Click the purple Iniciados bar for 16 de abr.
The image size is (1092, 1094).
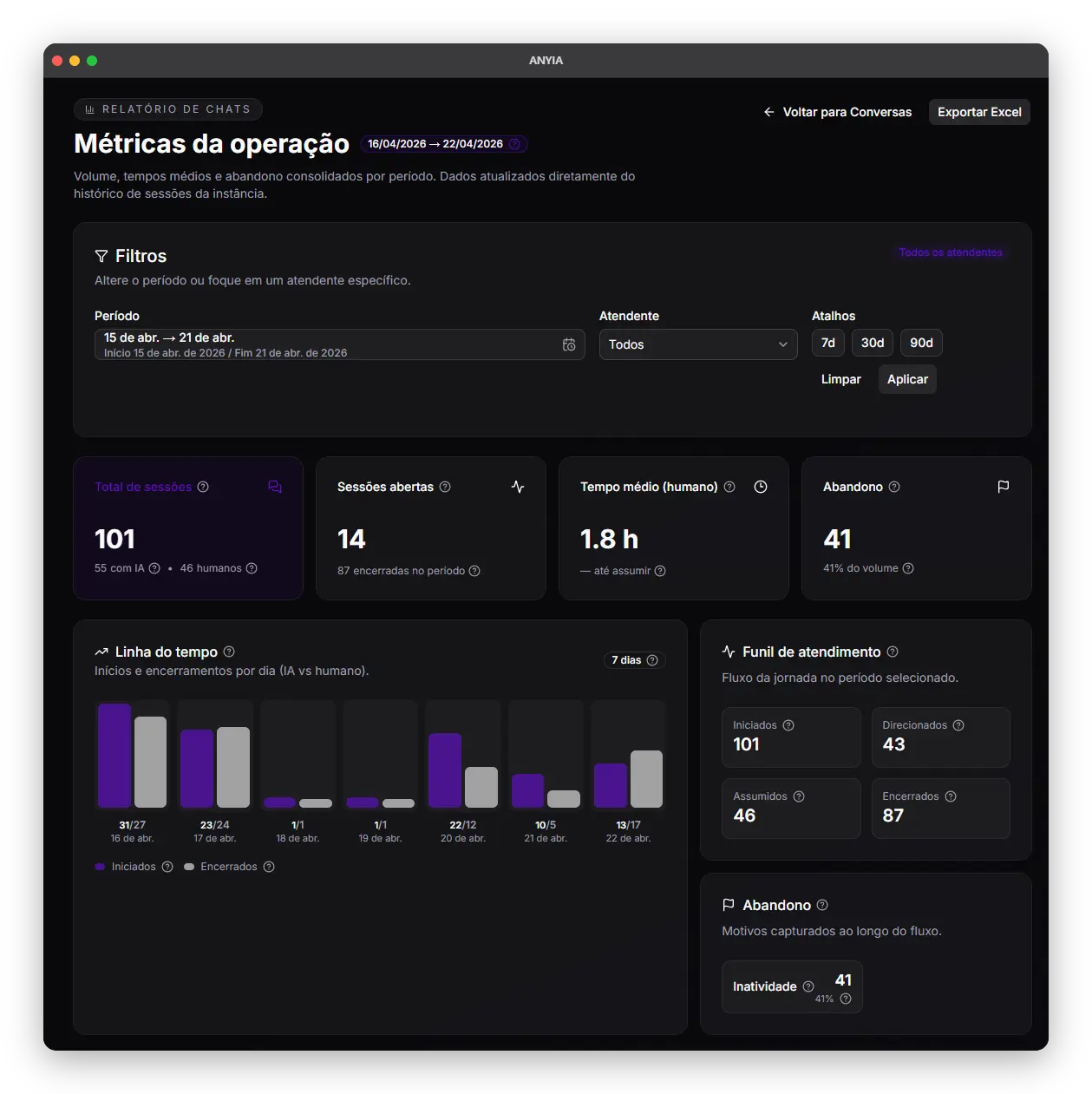click(114, 755)
